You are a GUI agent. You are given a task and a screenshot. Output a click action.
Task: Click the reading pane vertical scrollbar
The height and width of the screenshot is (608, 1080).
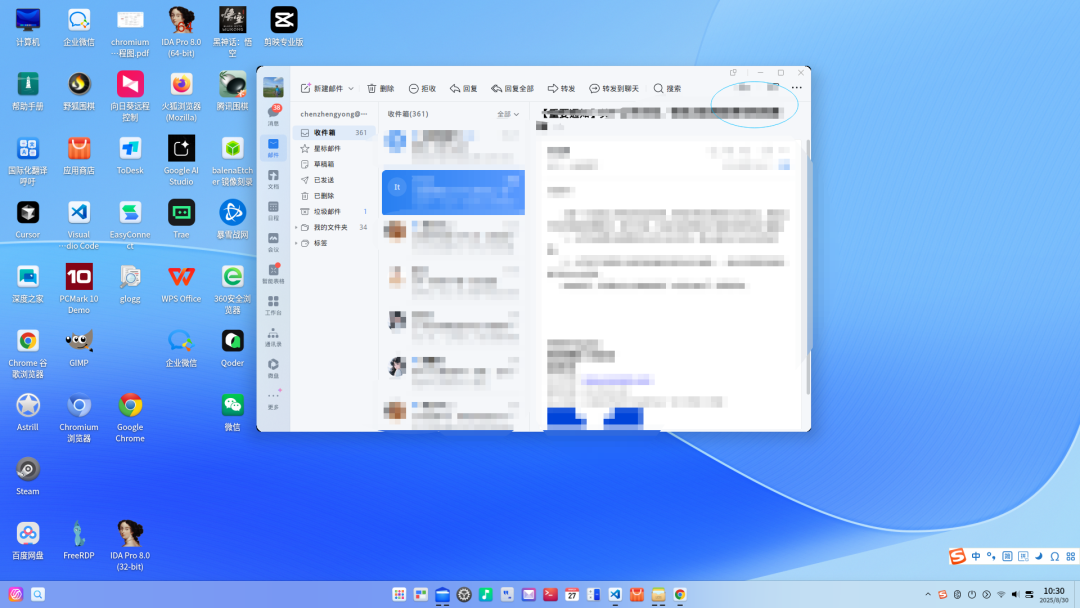(x=807, y=267)
